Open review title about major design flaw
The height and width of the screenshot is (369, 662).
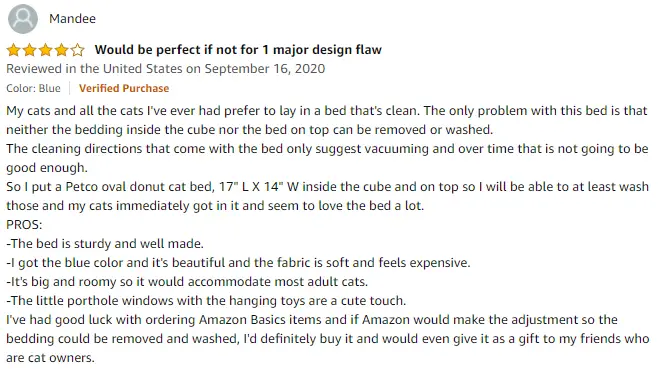click(x=238, y=50)
